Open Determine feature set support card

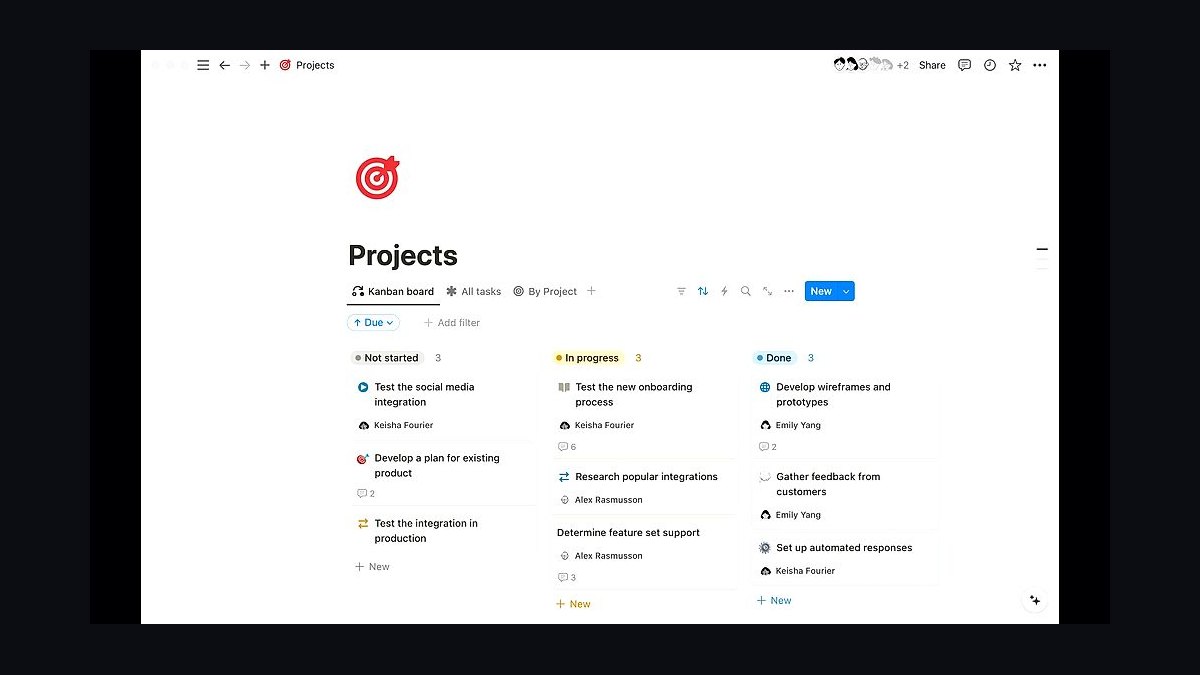pos(643,555)
